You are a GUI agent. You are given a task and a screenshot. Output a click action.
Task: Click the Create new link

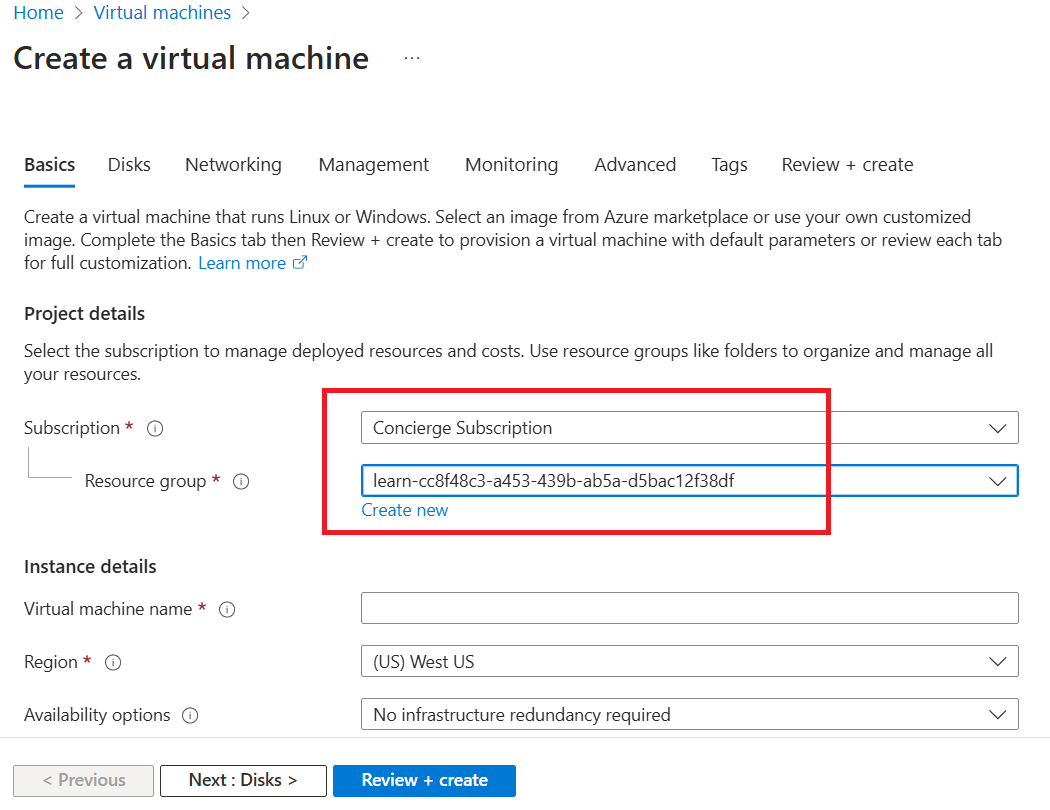(404, 510)
